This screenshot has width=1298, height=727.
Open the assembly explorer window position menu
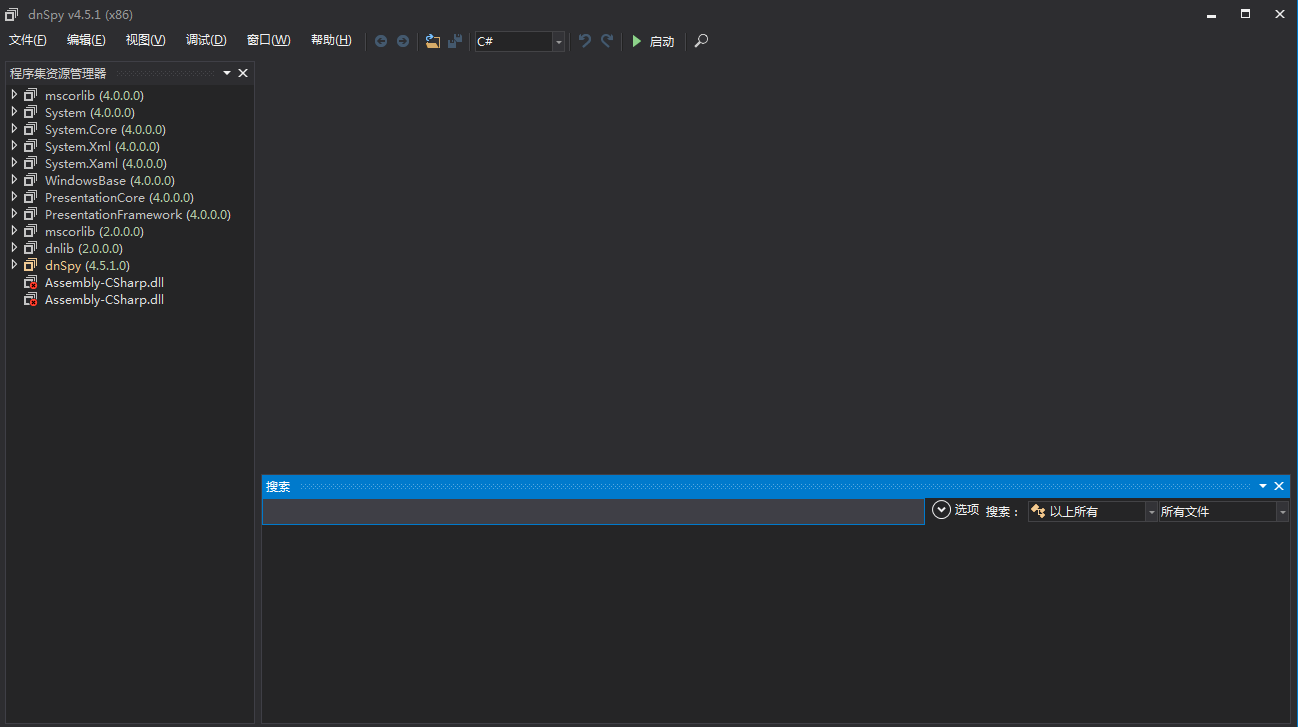click(227, 73)
